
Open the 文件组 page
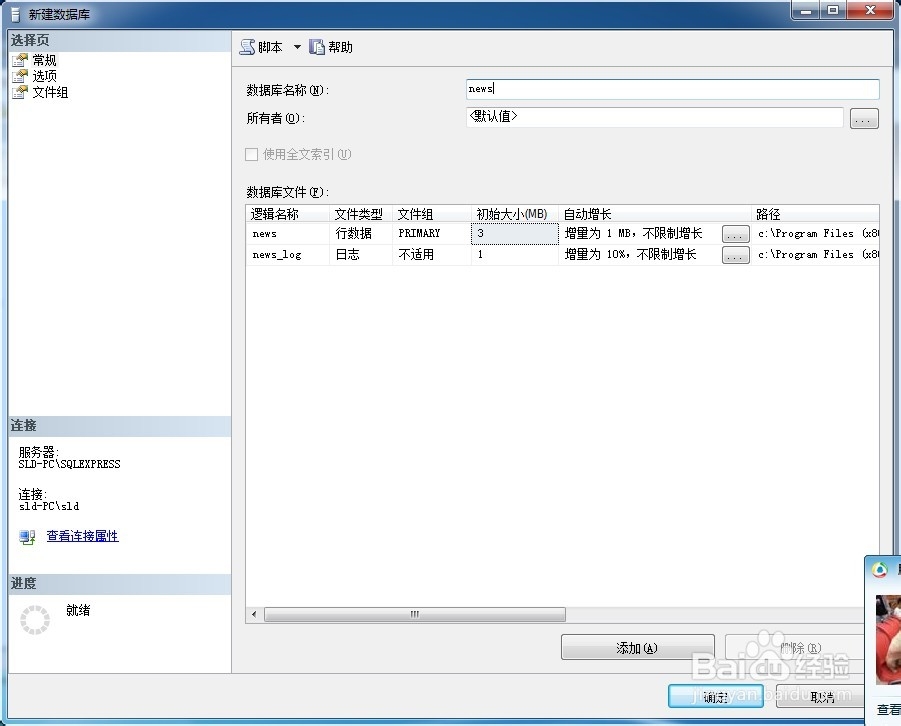[47, 92]
